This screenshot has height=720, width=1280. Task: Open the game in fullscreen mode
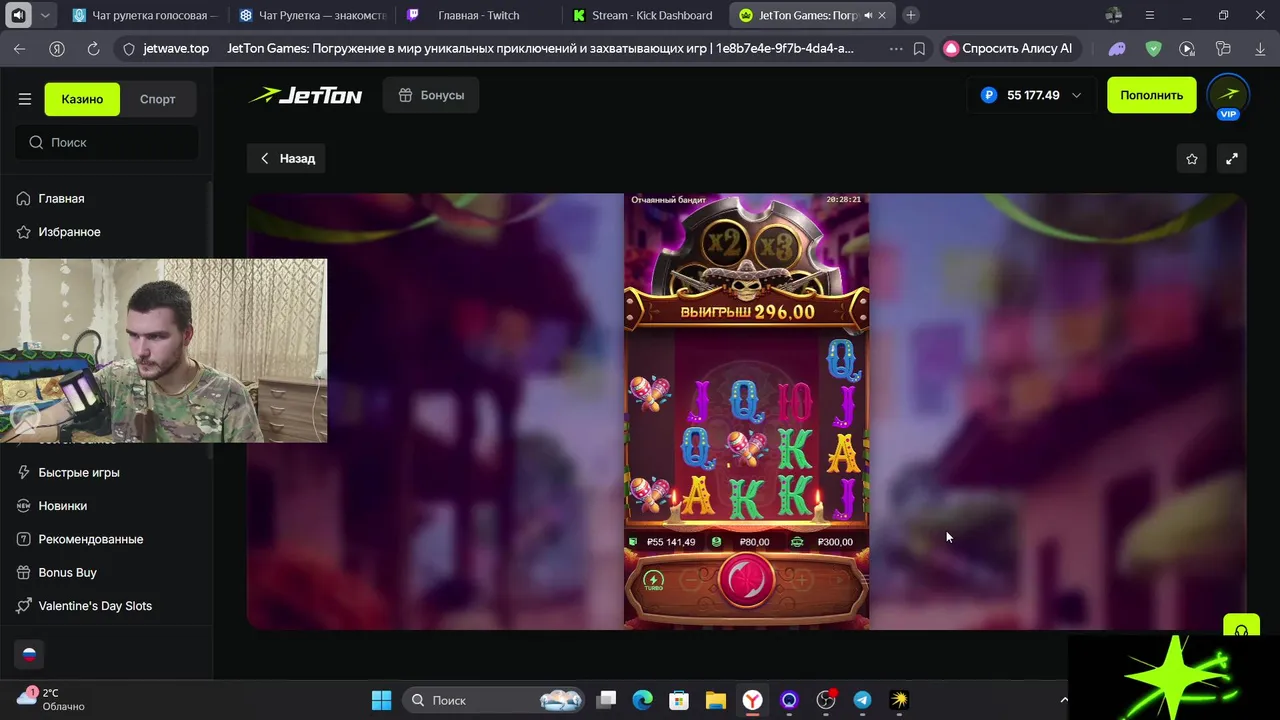click(1232, 158)
